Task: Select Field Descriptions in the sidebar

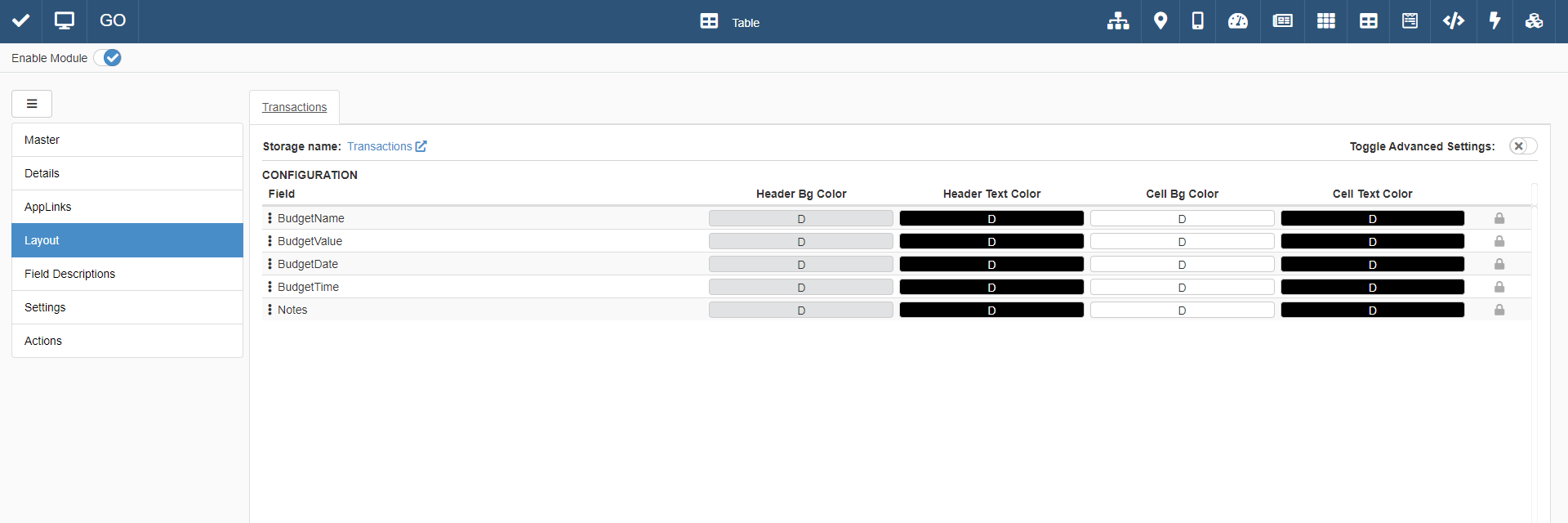Action: pos(69,274)
